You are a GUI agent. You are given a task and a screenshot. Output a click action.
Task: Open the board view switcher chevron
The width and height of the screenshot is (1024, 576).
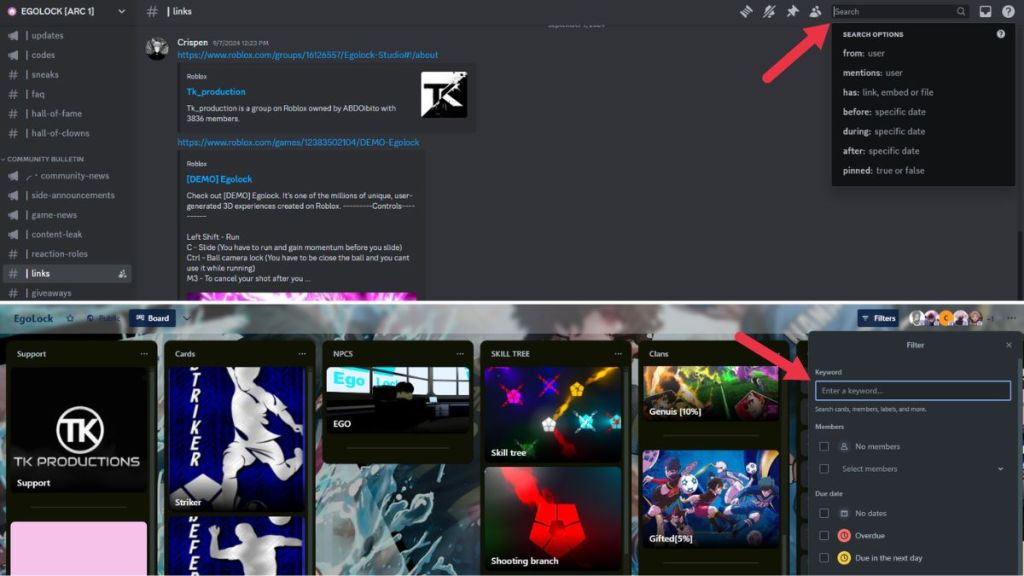coord(186,319)
